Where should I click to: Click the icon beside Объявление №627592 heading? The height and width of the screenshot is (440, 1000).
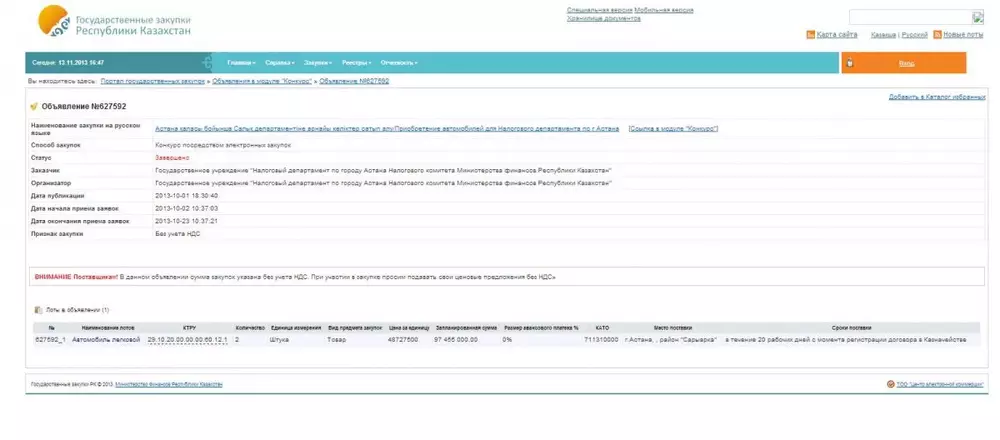click(x=34, y=106)
